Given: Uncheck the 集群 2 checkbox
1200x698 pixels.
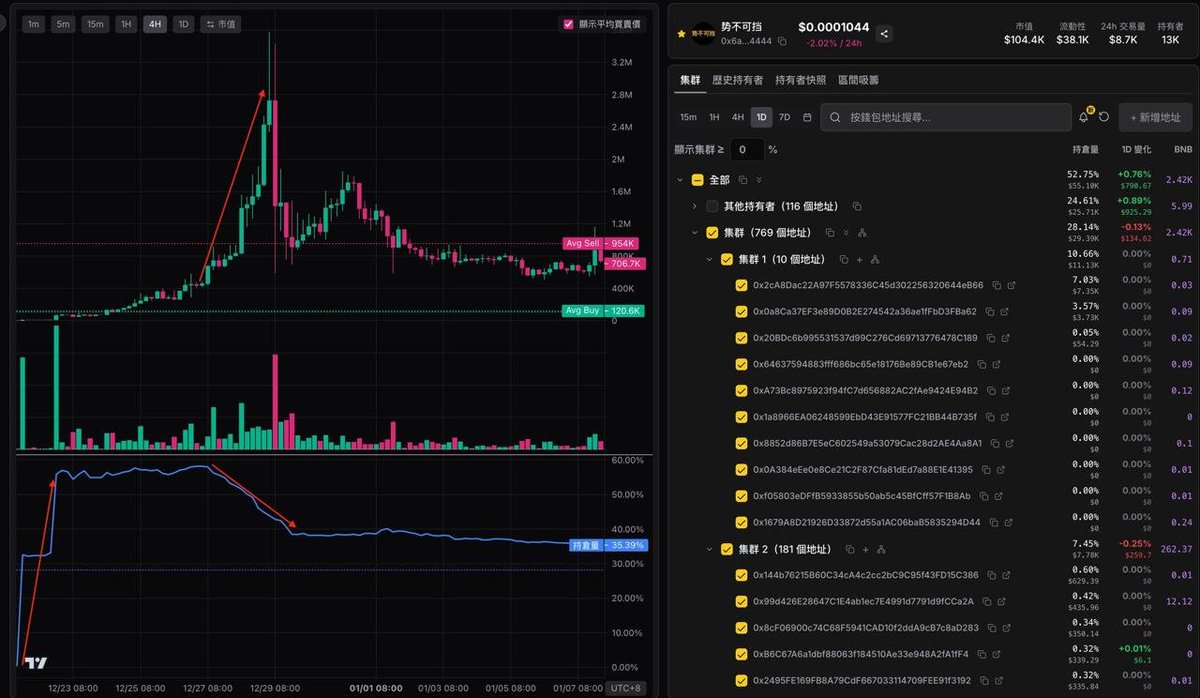Looking at the screenshot, I should coord(727,549).
